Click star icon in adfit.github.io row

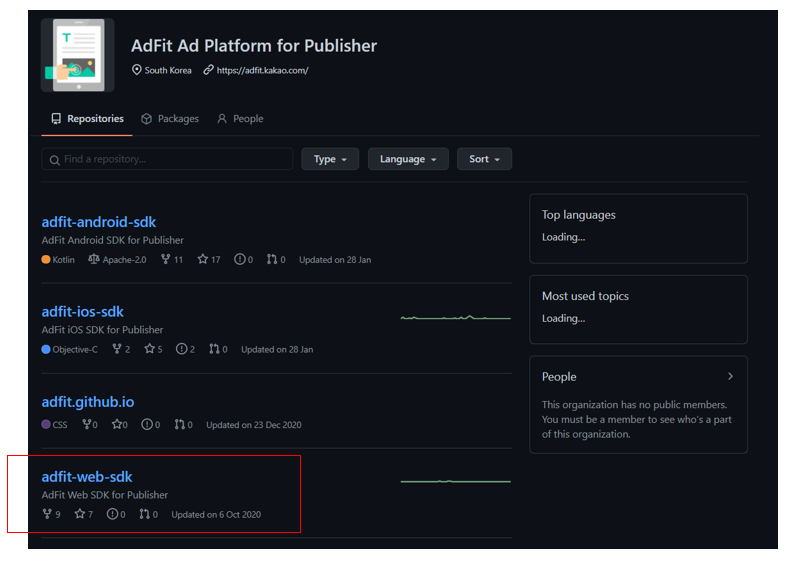coord(117,424)
